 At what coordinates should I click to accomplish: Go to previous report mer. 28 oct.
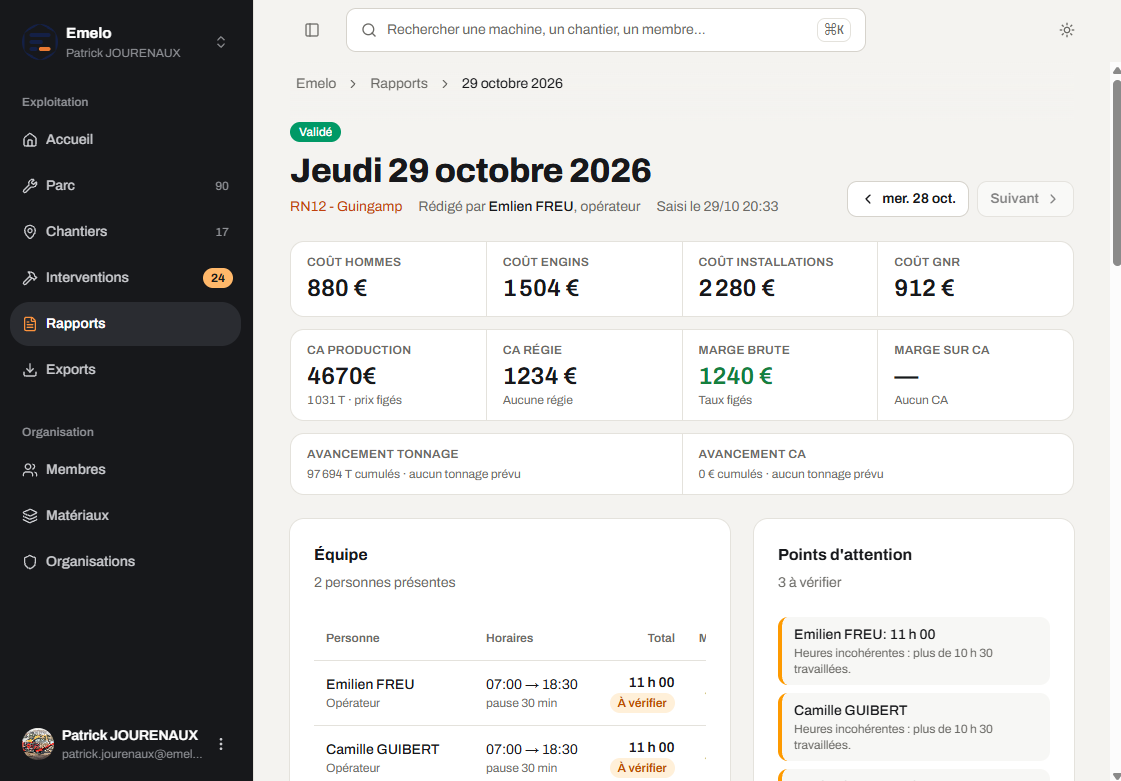pos(908,199)
